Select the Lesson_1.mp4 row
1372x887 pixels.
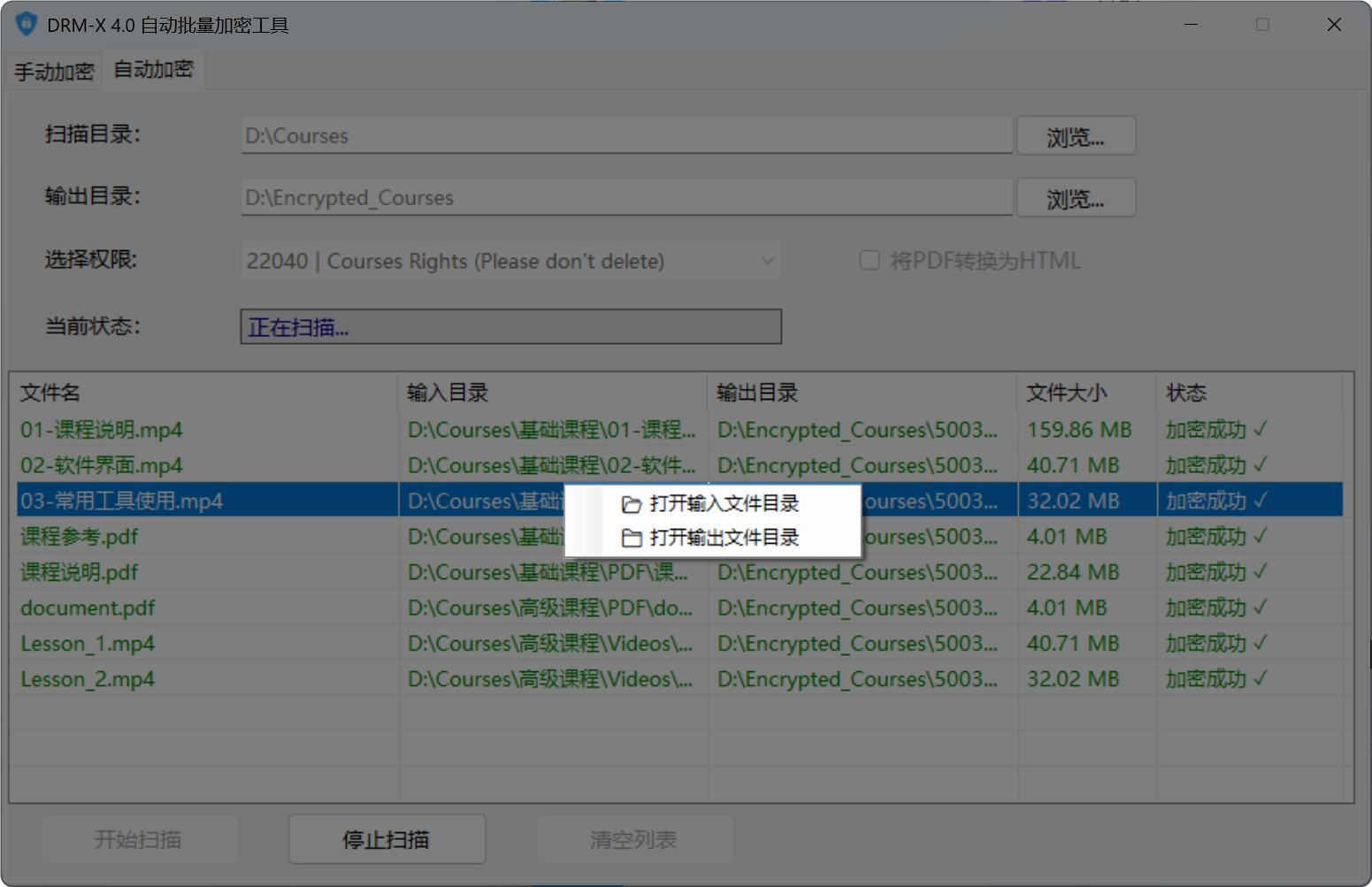[88, 644]
